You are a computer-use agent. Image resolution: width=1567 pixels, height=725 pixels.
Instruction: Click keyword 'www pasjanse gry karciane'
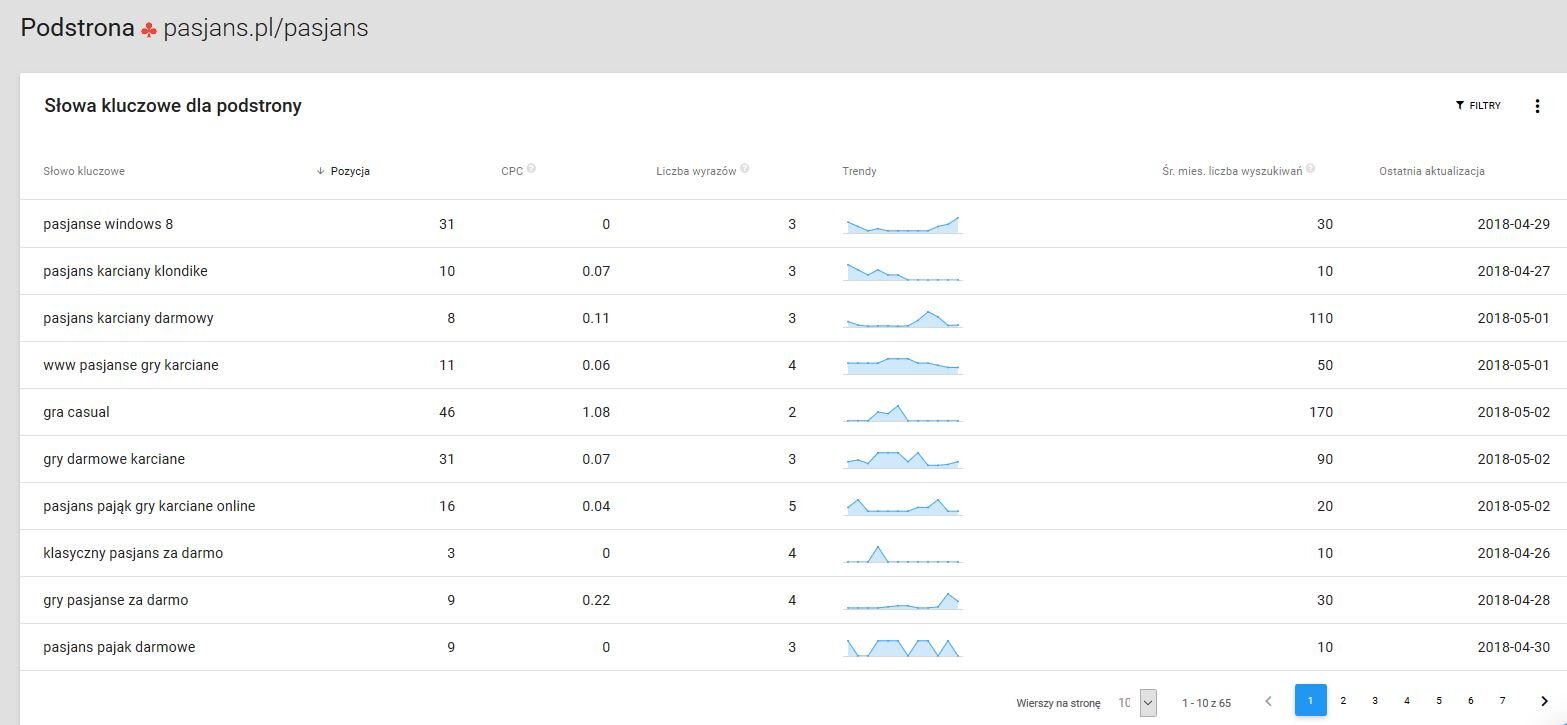(131, 365)
